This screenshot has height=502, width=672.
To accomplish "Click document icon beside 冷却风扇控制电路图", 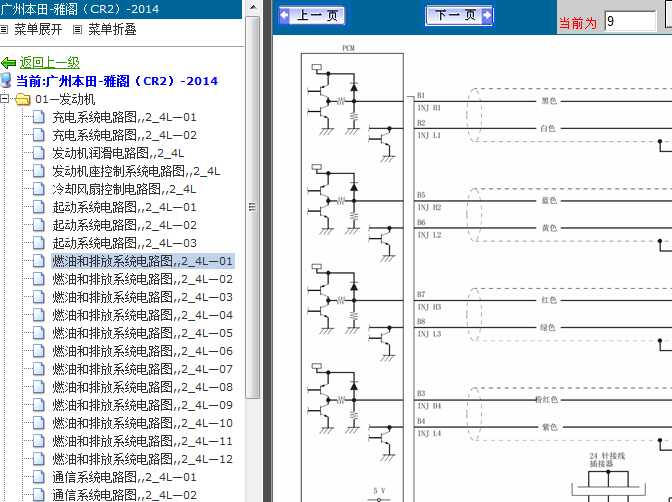I will [x=39, y=189].
